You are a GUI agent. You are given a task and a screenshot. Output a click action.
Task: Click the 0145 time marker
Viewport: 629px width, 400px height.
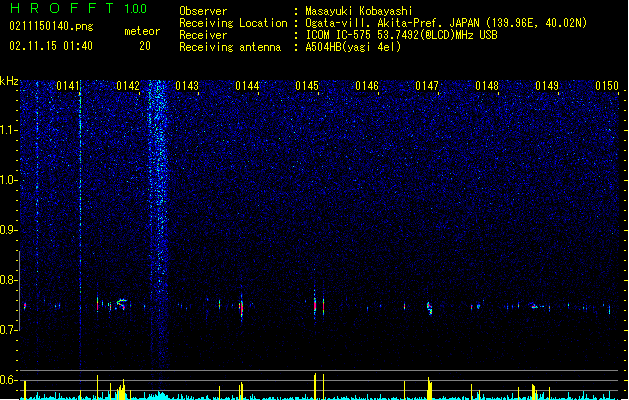(x=307, y=86)
